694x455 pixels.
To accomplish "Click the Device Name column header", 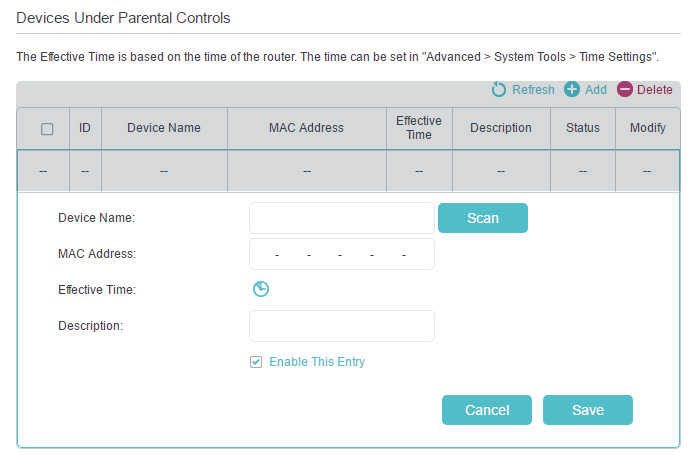I will tap(164, 128).
